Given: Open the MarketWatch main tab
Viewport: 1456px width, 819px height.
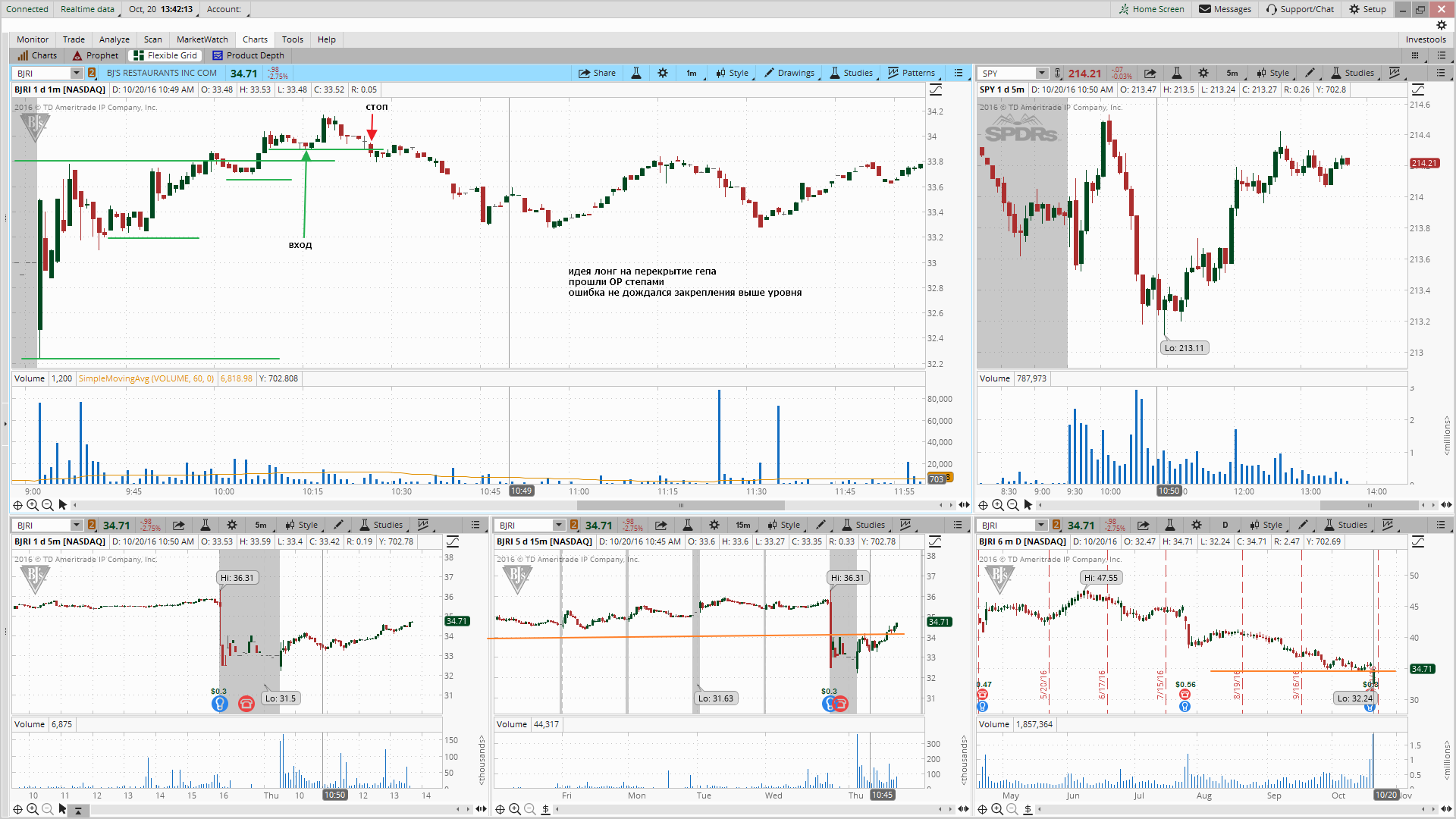Looking at the screenshot, I should pyautogui.click(x=202, y=39).
